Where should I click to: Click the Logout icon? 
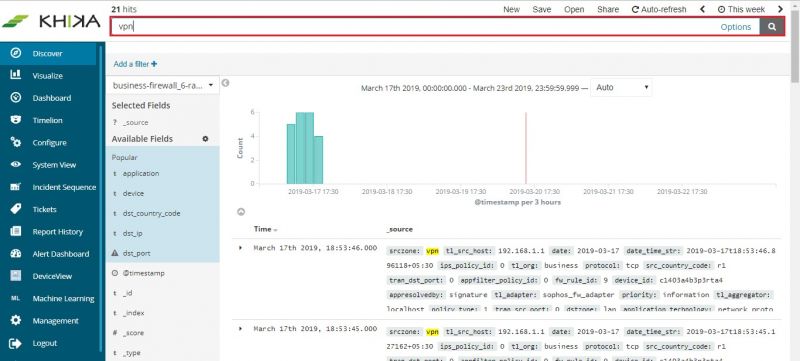[16, 343]
